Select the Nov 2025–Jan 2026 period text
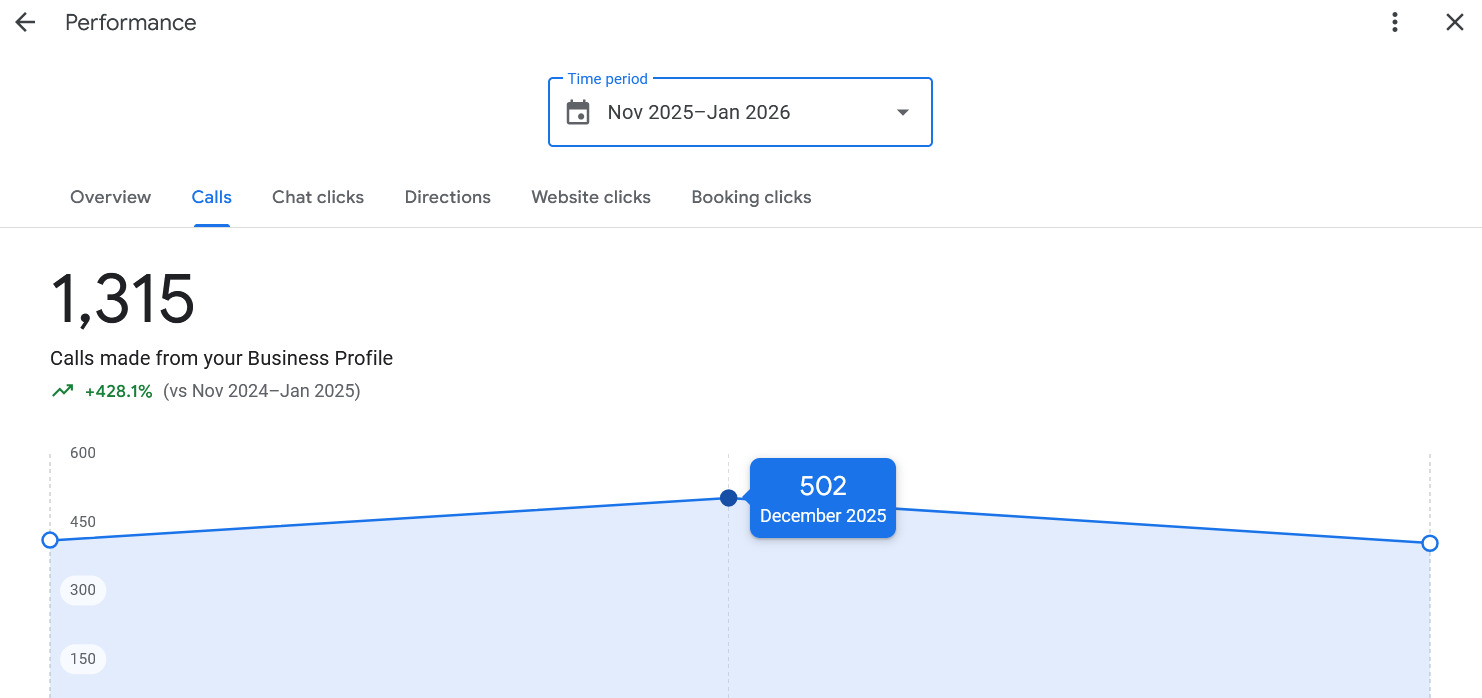Viewport: 1482px width, 698px height. coord(699,112)
